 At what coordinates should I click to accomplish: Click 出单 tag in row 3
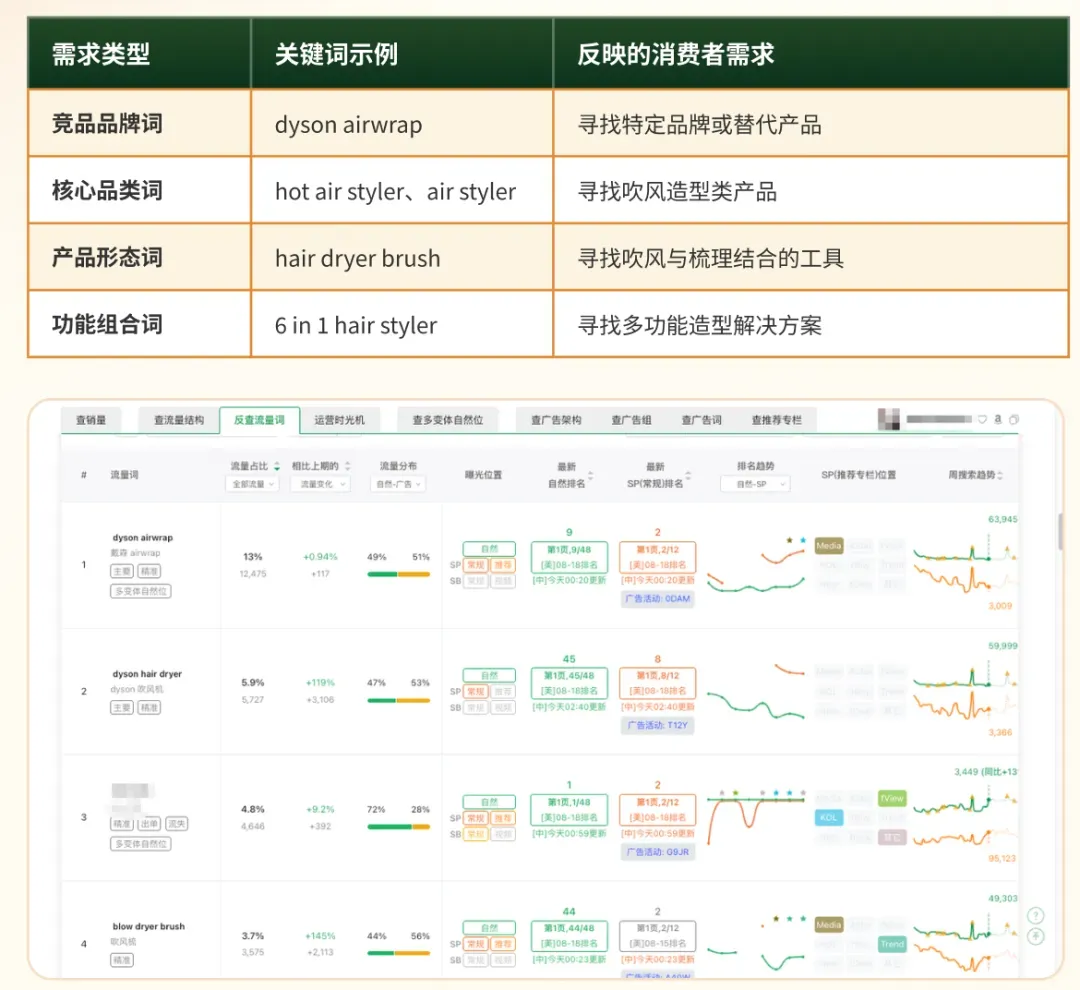(149, 824)
